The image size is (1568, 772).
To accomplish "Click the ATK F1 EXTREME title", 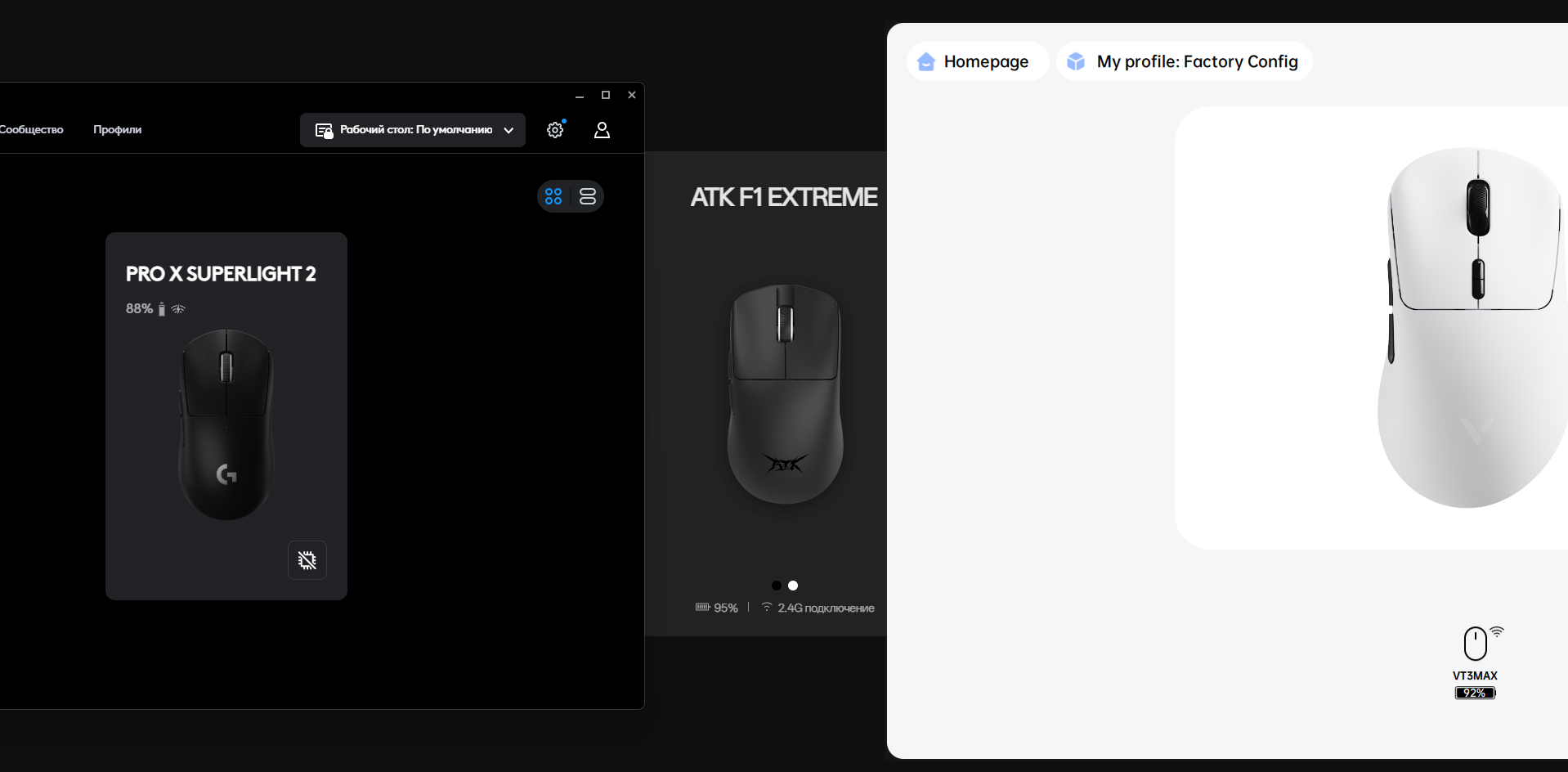I will [x=784, y=197].
